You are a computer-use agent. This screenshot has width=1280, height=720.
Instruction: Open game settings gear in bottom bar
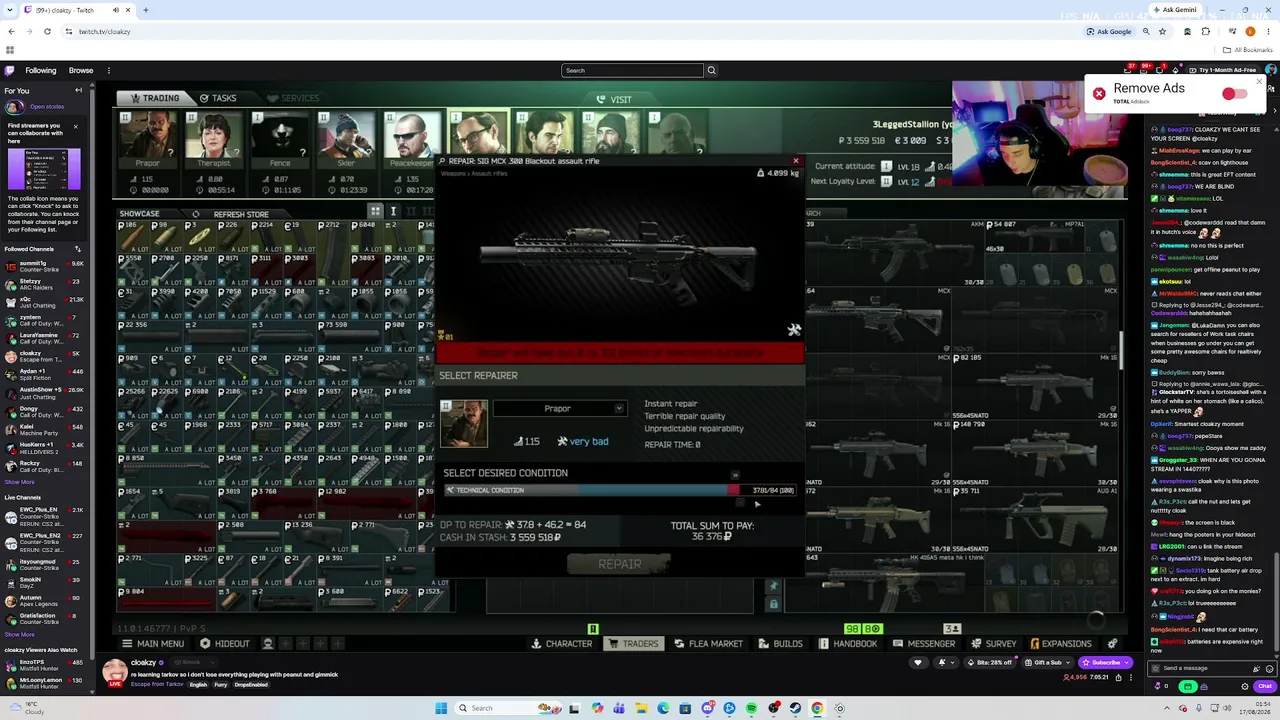(x=1112, y=644)
